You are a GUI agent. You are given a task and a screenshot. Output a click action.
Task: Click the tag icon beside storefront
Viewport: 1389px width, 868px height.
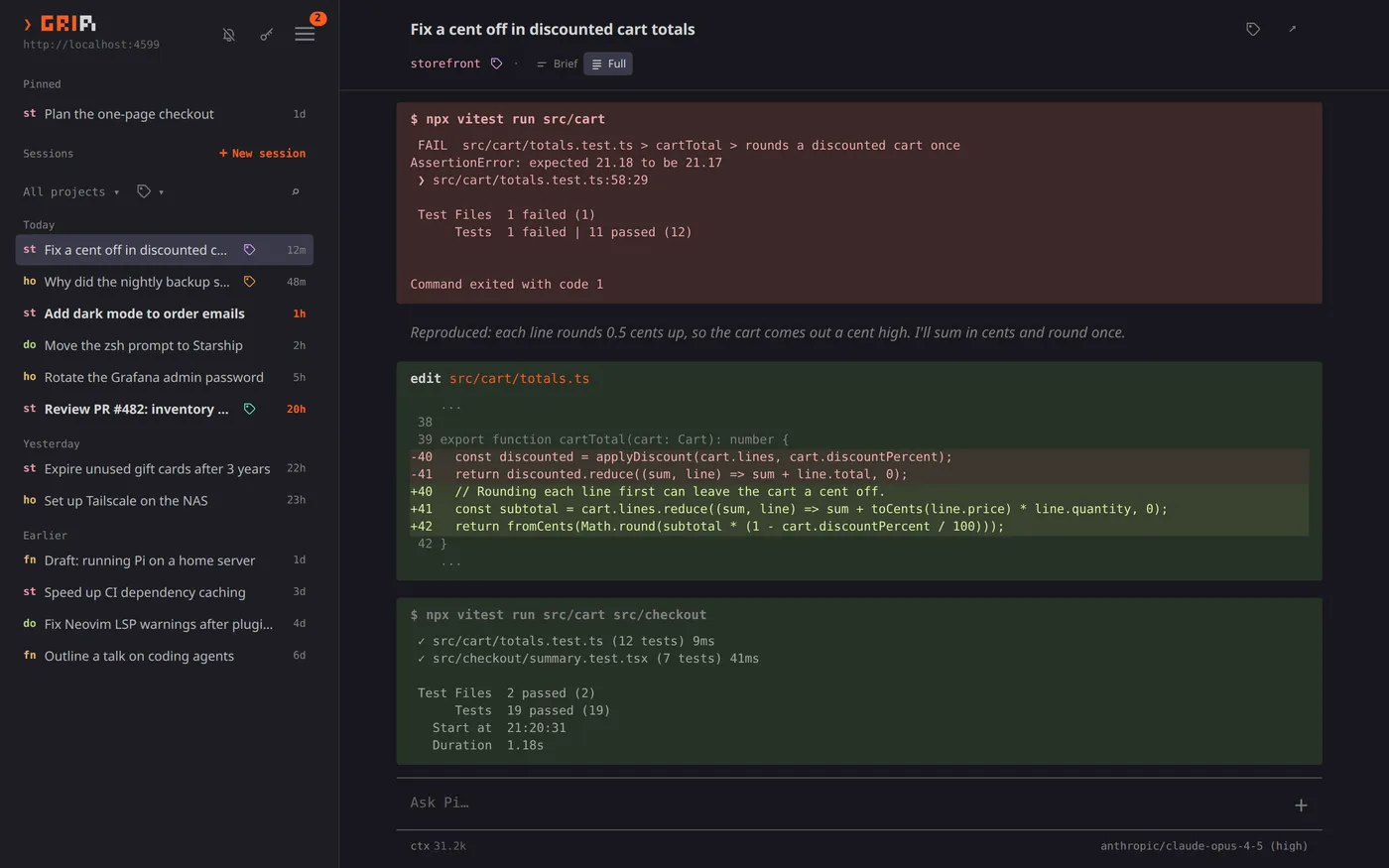coord(496,63)
